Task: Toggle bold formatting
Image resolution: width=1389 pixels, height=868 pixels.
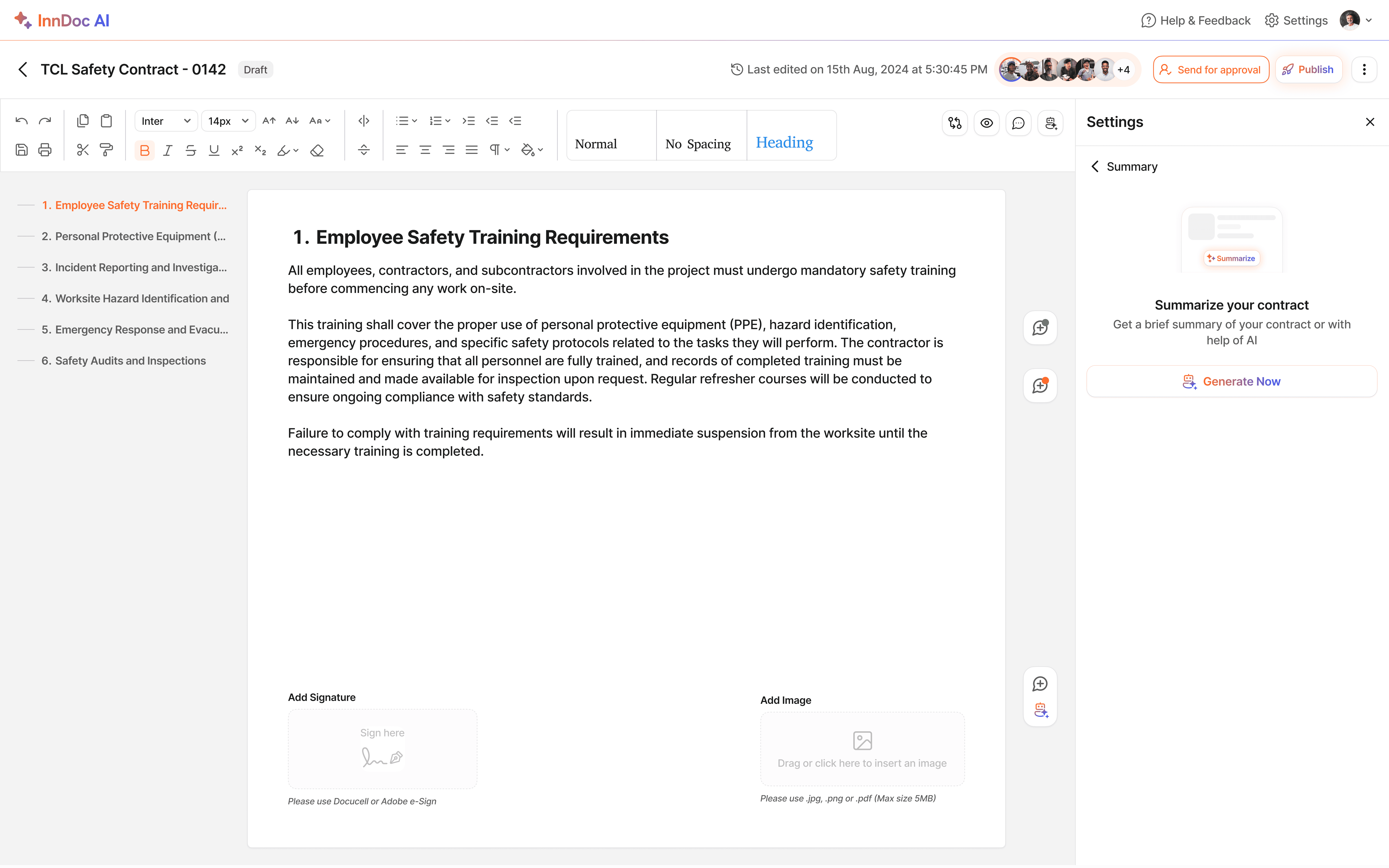Action: click(144, 150)
